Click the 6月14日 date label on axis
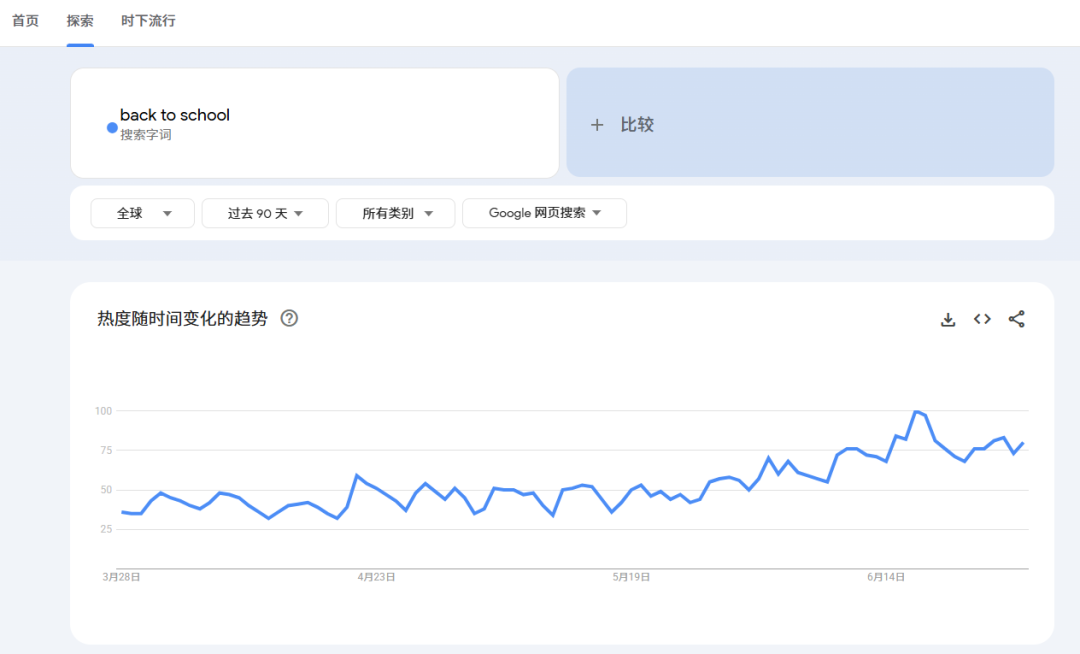The width and height of the screenshot is (1080, 654). click(x=886, y=577)
